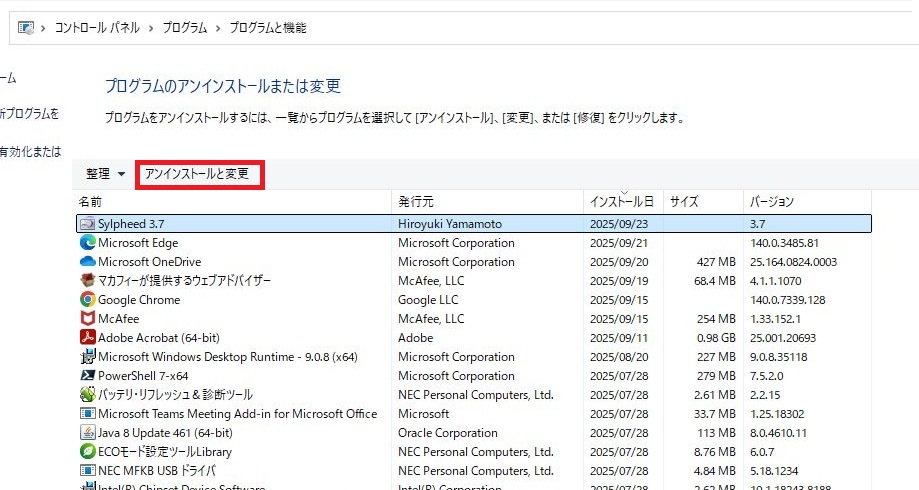Select the Microsoft Edge icon
The width and height of the screenshot is (919, 490).
pyautogui.click(x=88, y=243)
